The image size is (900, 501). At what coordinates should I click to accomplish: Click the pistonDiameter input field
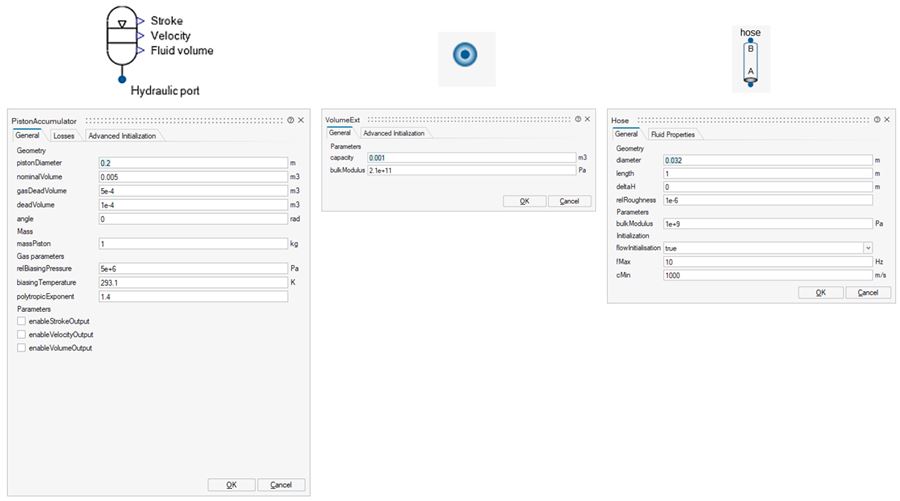pyautogui.click(x=192, y=162)
